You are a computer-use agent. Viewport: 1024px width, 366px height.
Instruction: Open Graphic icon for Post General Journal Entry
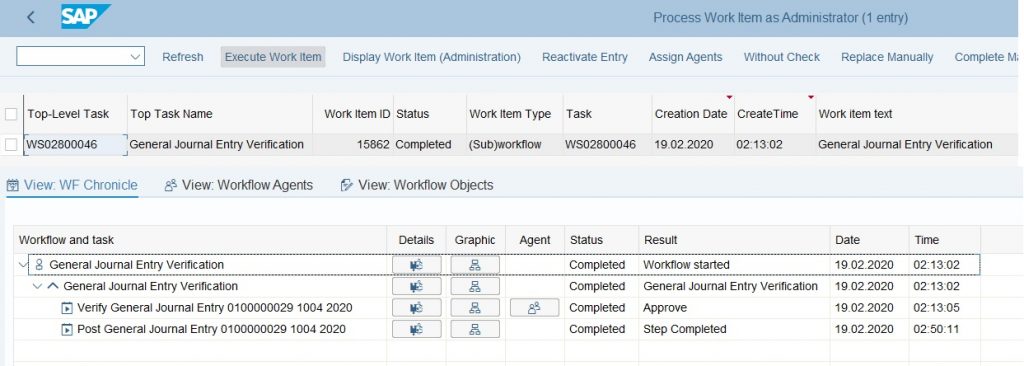pyautogui.click(x=475, y=329)
